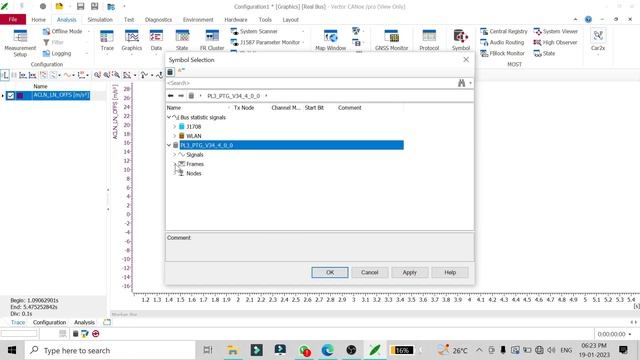Open the Graphics window icon
The image size is (640, 360).
click(131, 40)
